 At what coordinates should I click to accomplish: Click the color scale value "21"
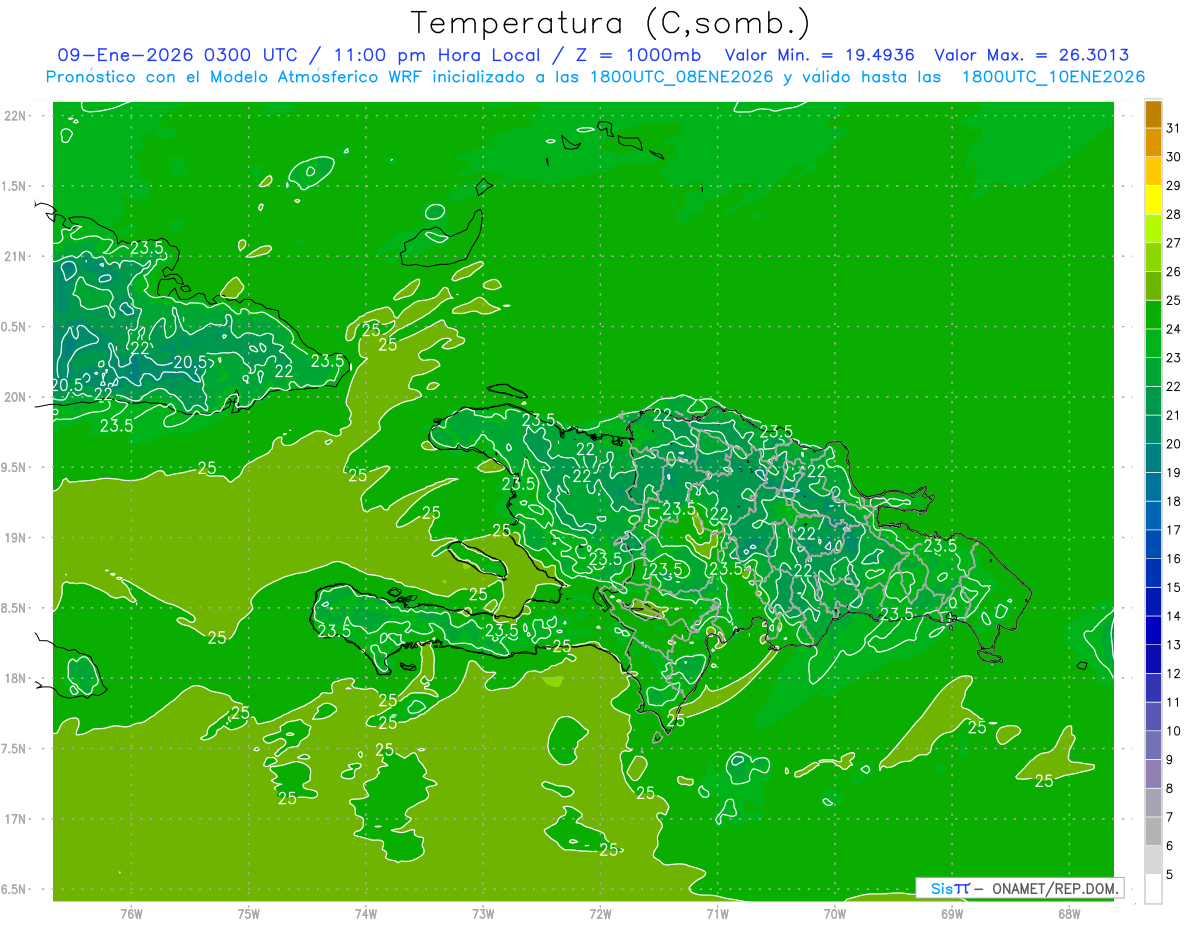pyautogui.click(x=1173, y=415)
